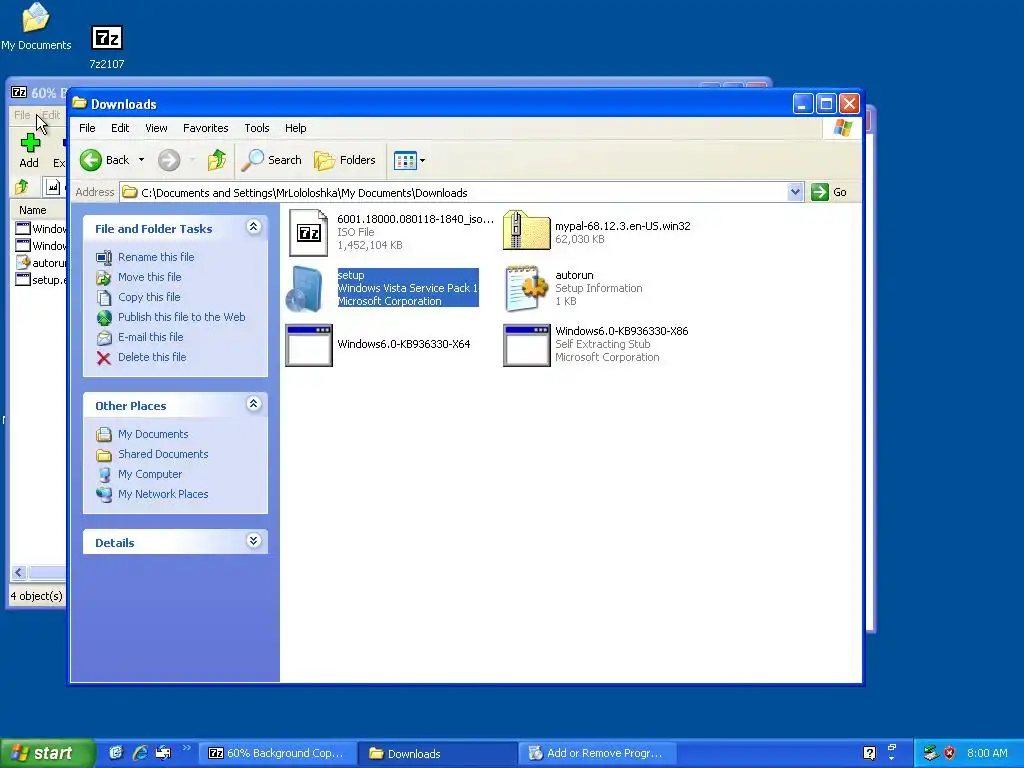This screenshot has height=768, width=1024.
Task: Switch to Downloads taskbar button
Action: (x=438, y=753)
